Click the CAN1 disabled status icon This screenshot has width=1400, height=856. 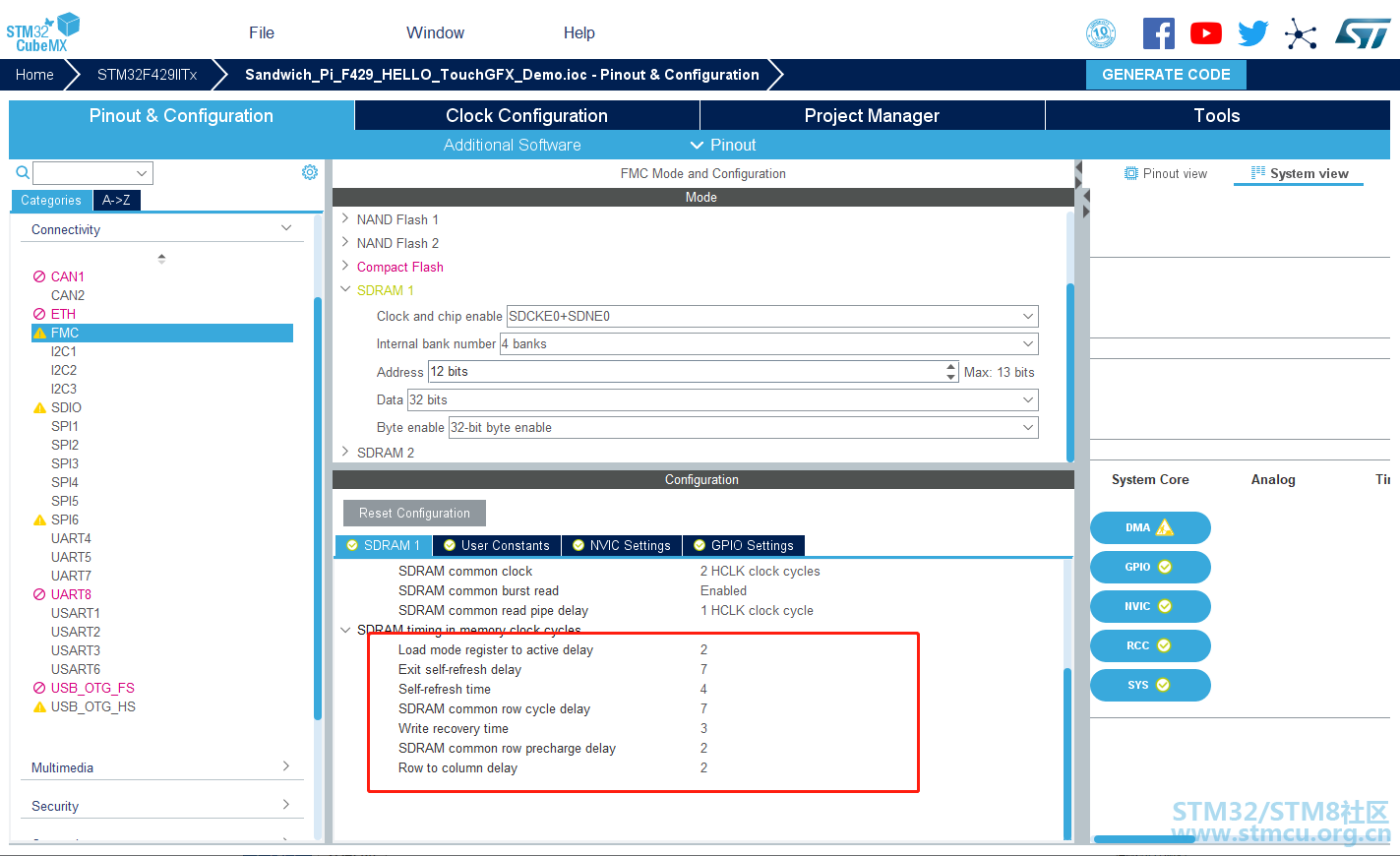click(x=39, y=276)
